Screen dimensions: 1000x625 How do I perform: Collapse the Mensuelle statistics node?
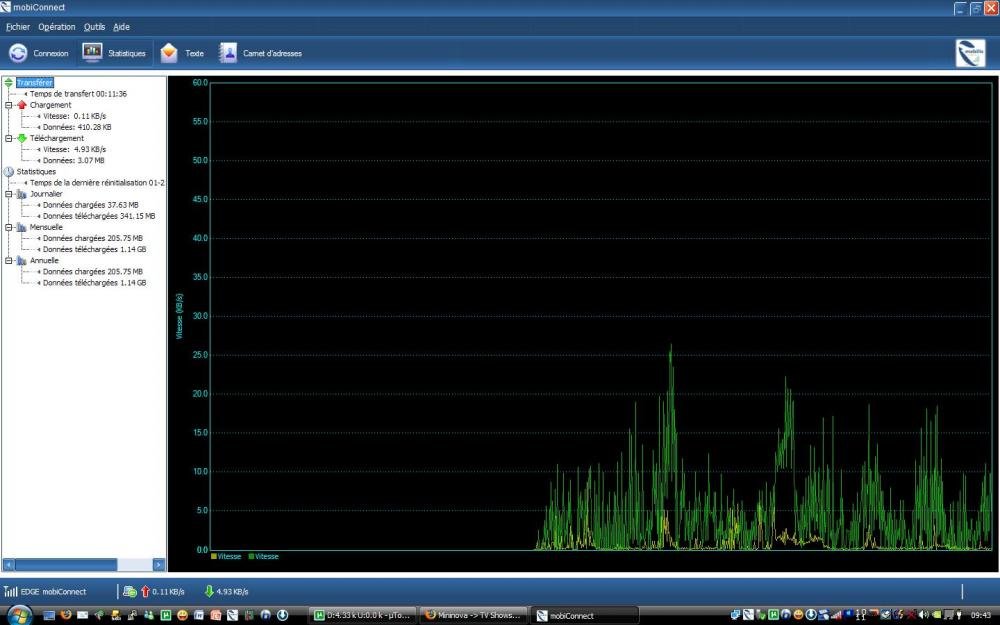click(9, 227)
